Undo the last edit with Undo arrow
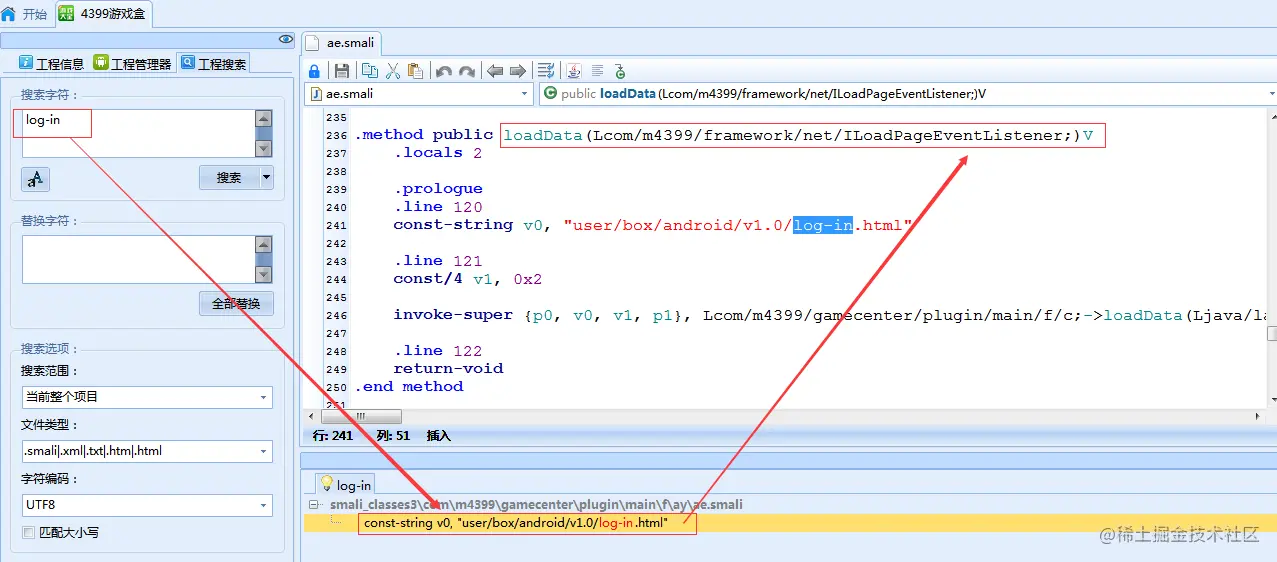The width and height of the screenshot is (1277, 562). (x=444, y=71)
